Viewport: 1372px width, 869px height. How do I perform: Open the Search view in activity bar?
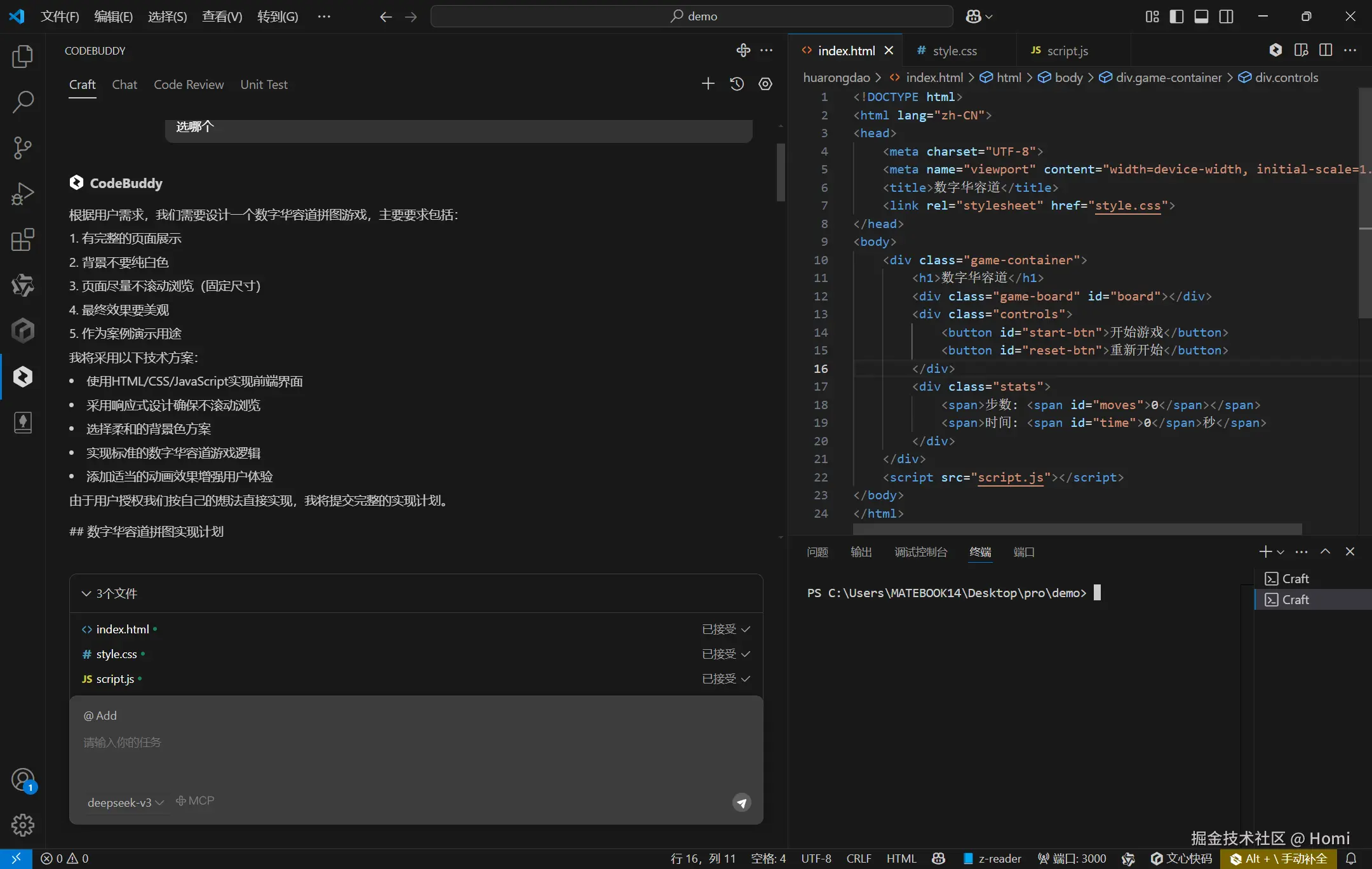tap(23, 102)
